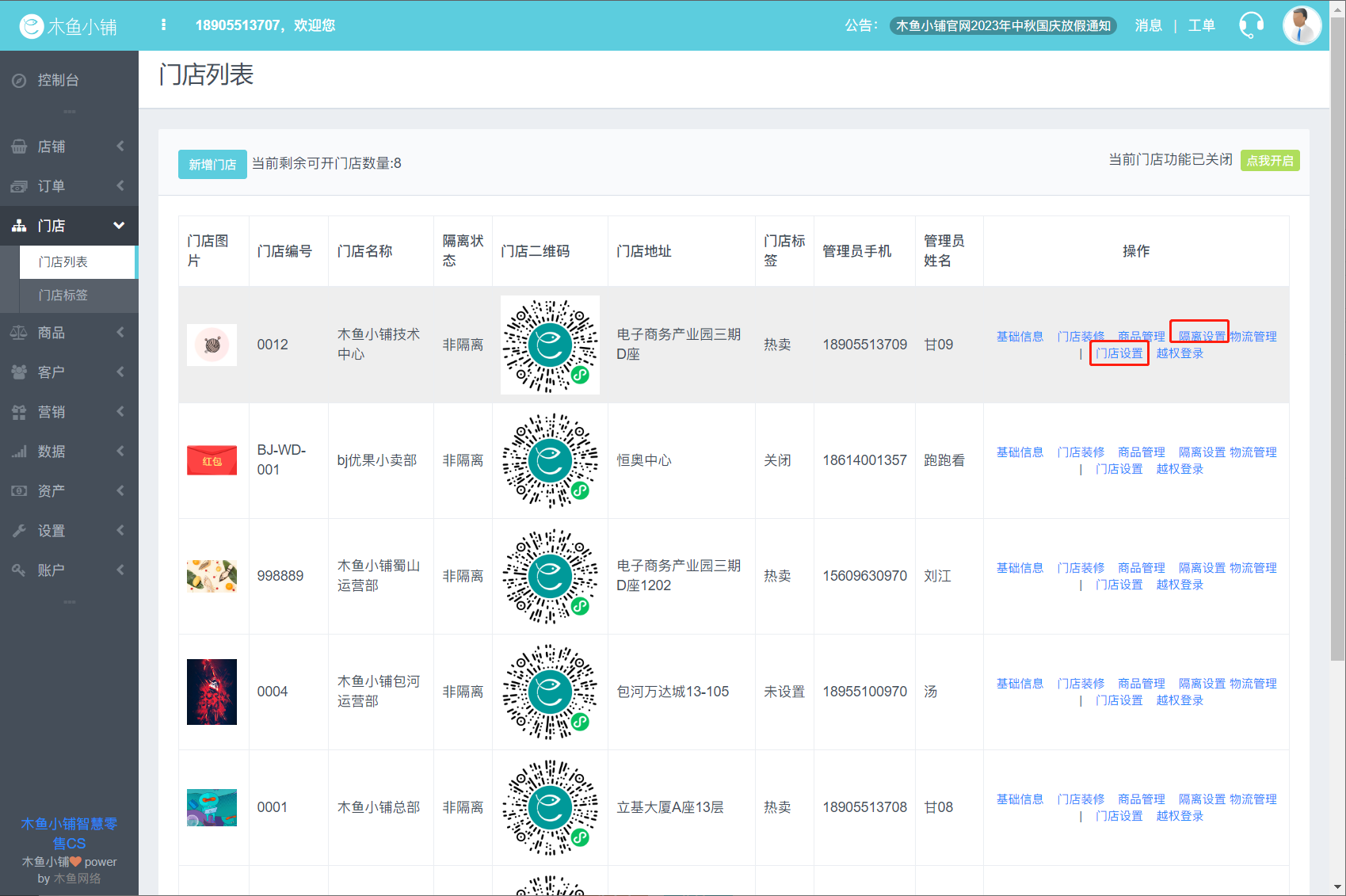Open the user avatar profile picture
1346x896 pixels.
tap(1302, 25)
